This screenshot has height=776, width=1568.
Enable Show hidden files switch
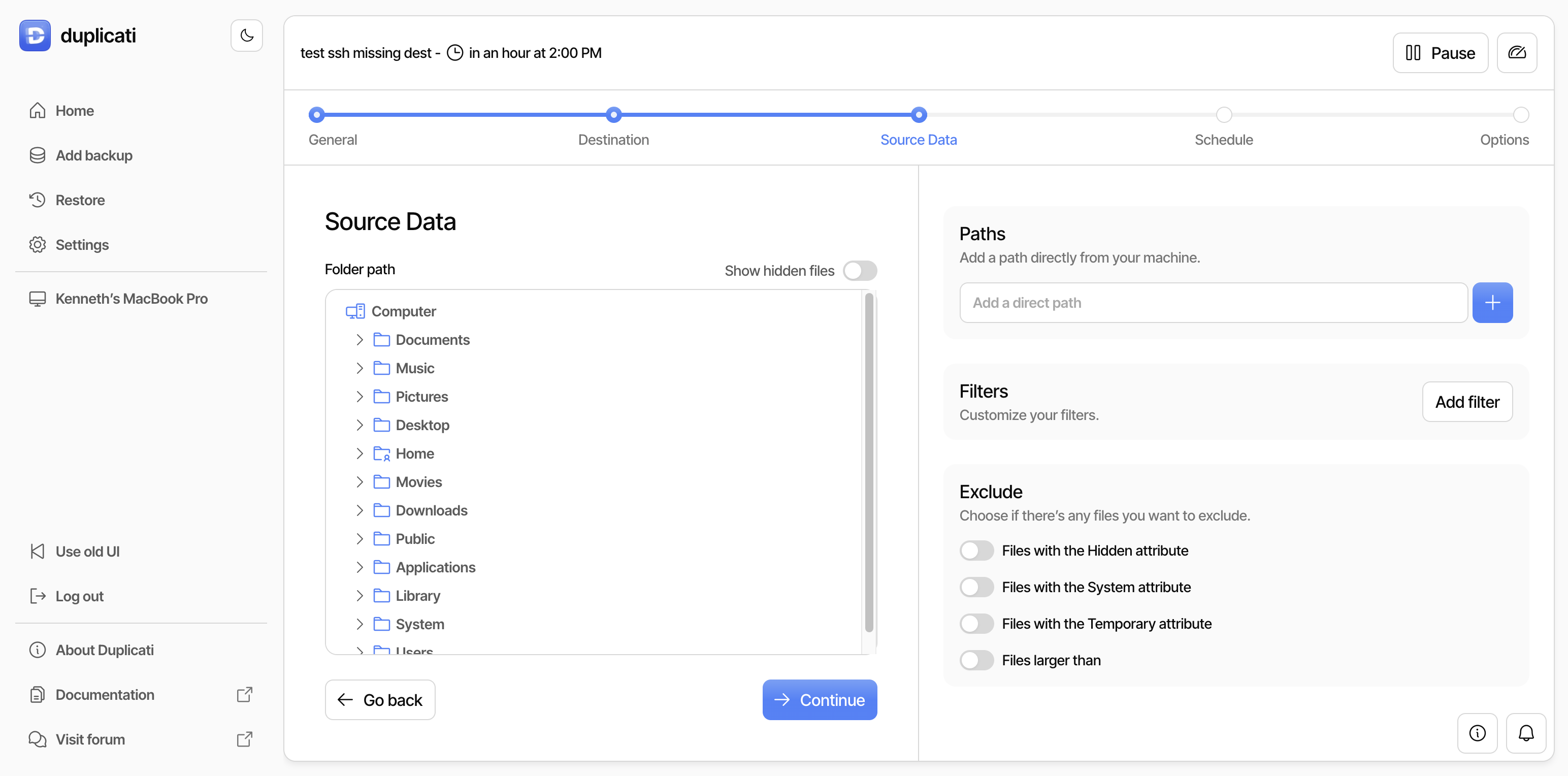click(860, 270)
